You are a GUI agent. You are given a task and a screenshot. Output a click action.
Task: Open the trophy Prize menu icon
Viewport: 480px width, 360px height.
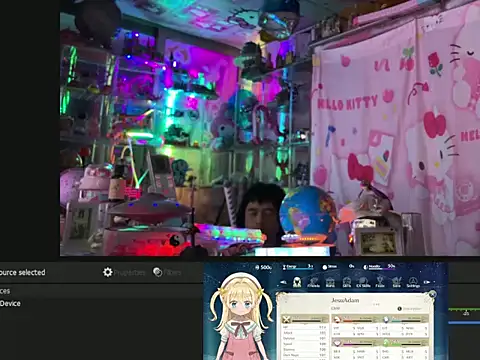(380, 283)
